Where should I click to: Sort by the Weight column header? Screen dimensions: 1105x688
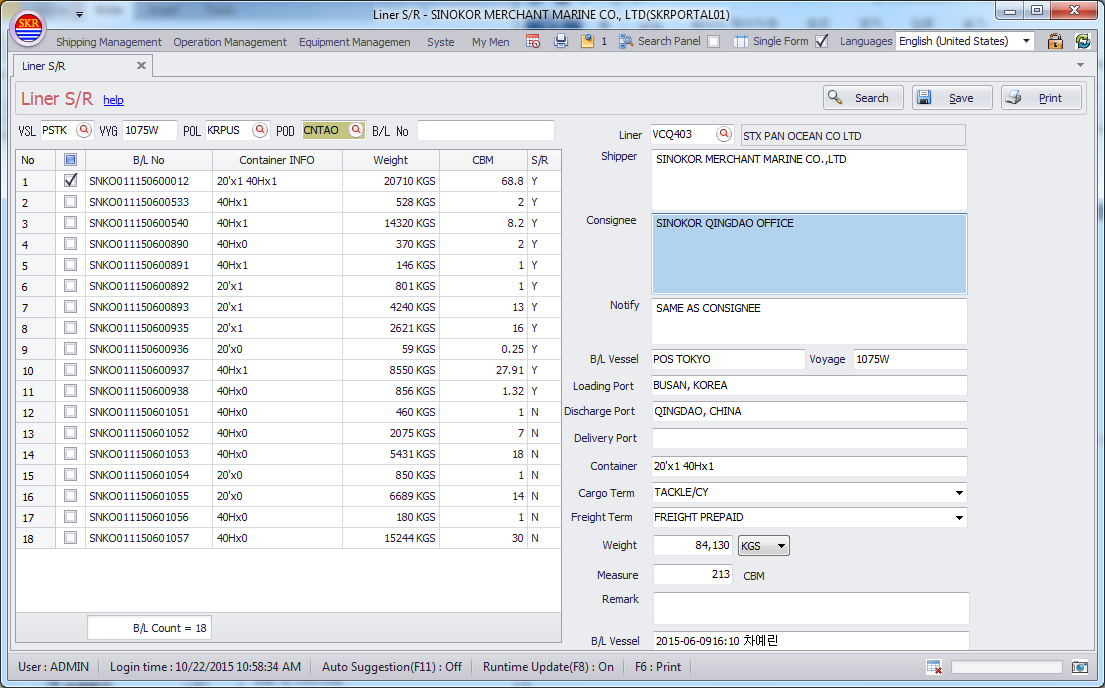coord(390,160)
